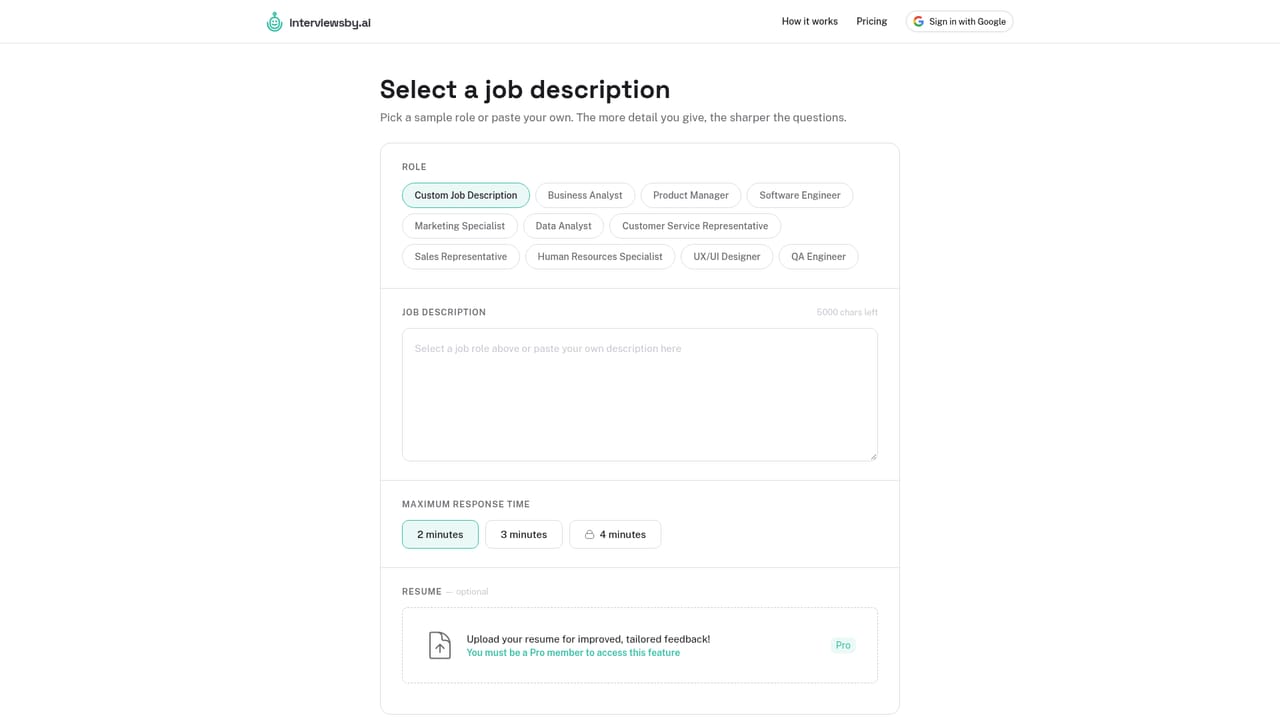Select the Custom Job Description role
1280x720 pixels.
(466, 195)
